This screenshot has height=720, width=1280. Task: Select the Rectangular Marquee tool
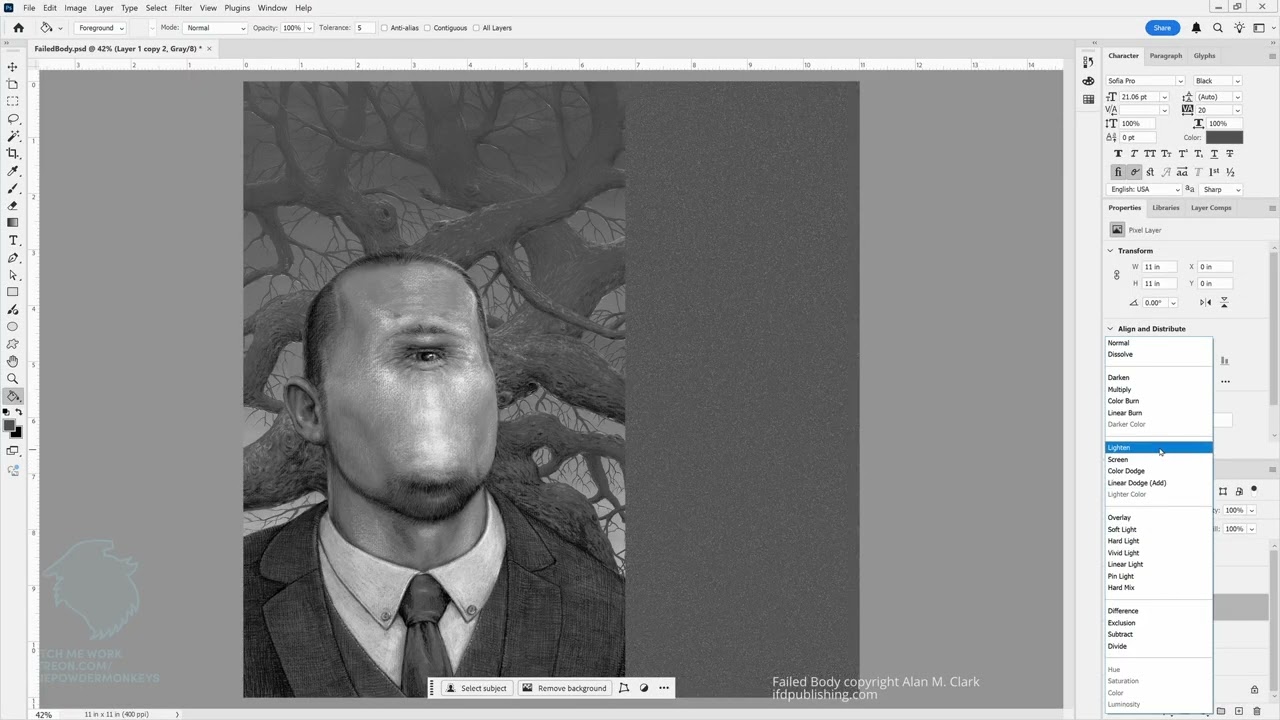click(x=13, y=101)
